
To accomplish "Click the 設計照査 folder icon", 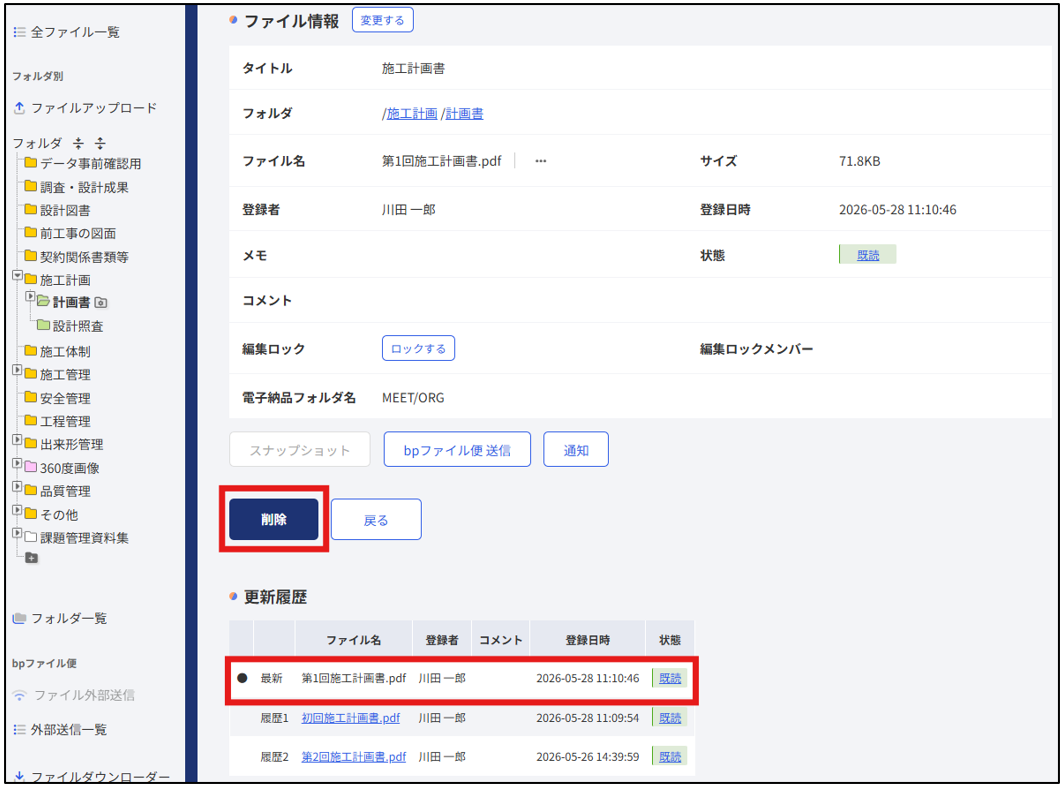I will (43, 325).
